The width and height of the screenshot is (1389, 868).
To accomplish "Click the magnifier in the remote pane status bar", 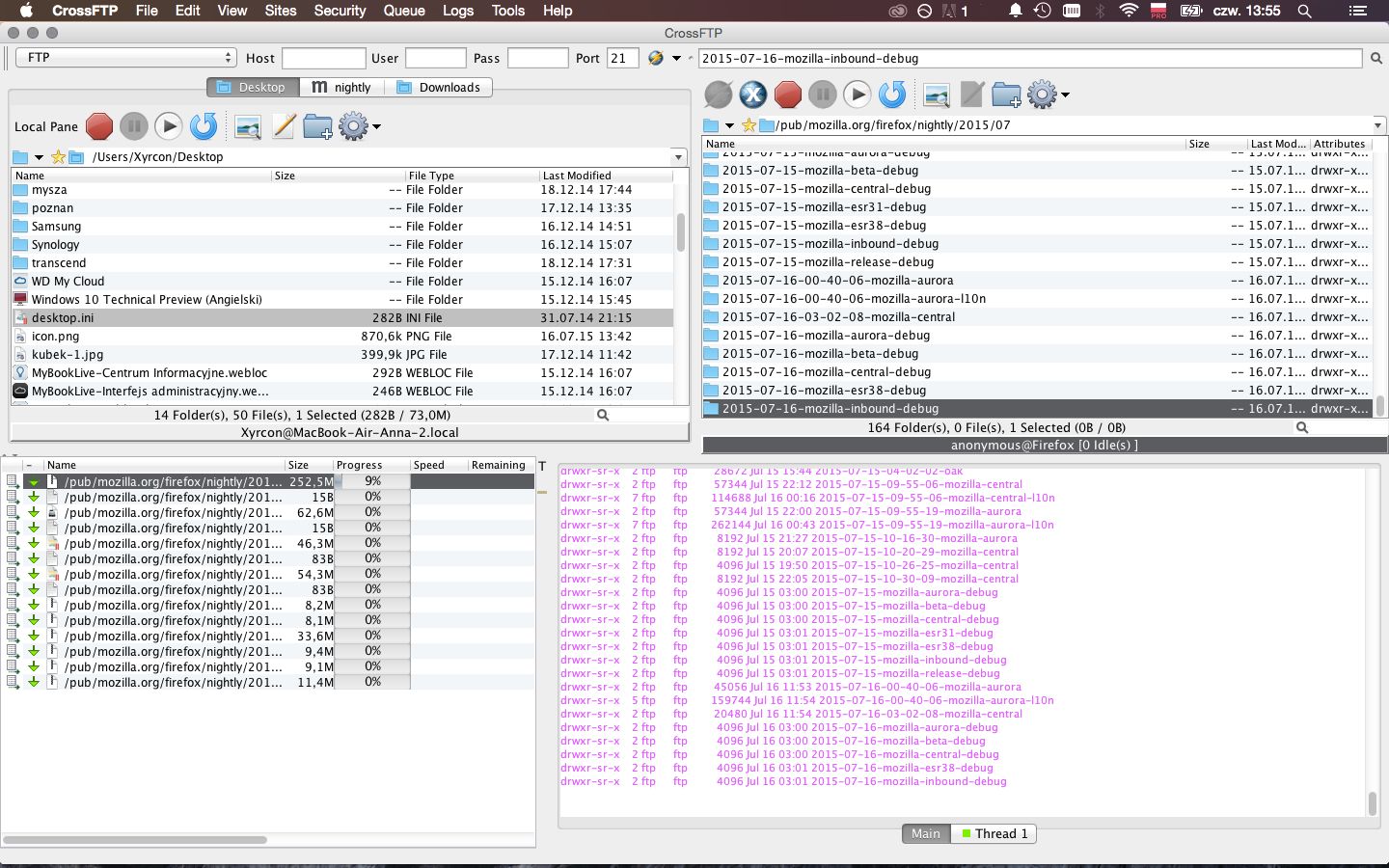I will pyautogui.click(x=1302, y=427).
